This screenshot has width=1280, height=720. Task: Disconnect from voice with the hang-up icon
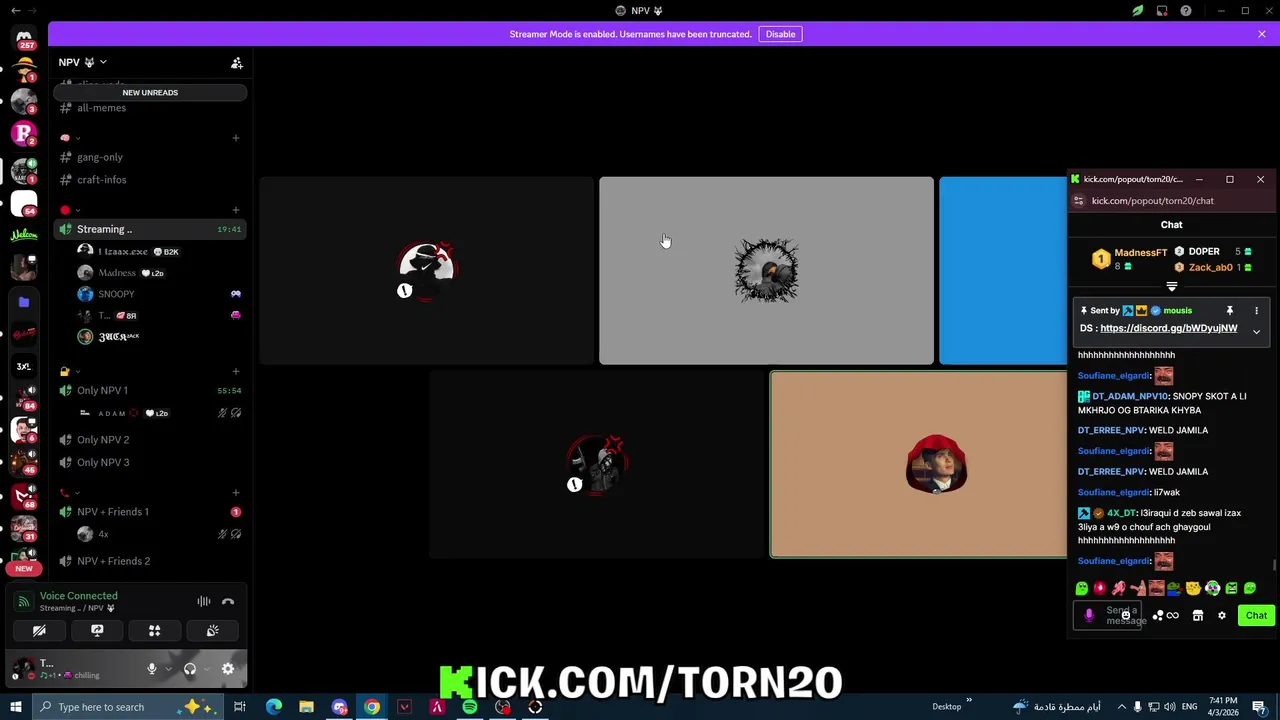tap(228, 601)
